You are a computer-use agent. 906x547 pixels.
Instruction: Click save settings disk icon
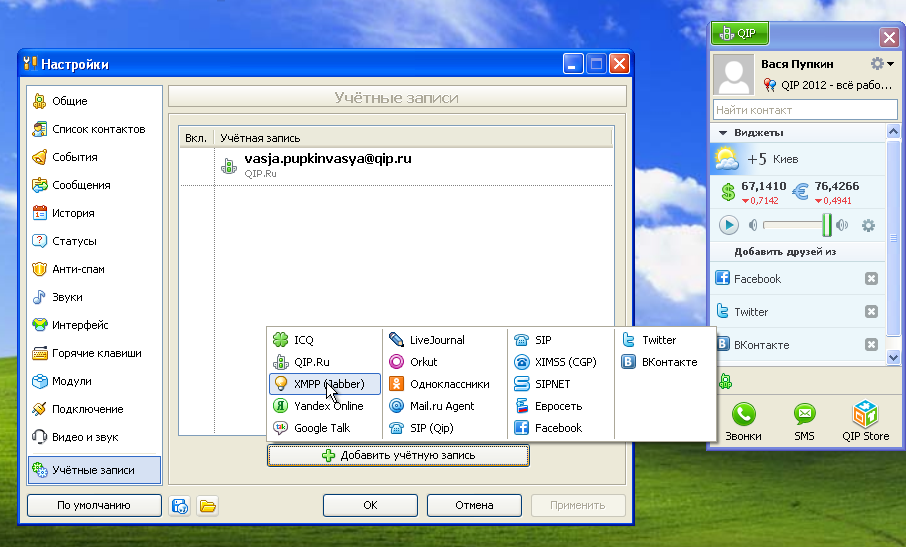180,506
